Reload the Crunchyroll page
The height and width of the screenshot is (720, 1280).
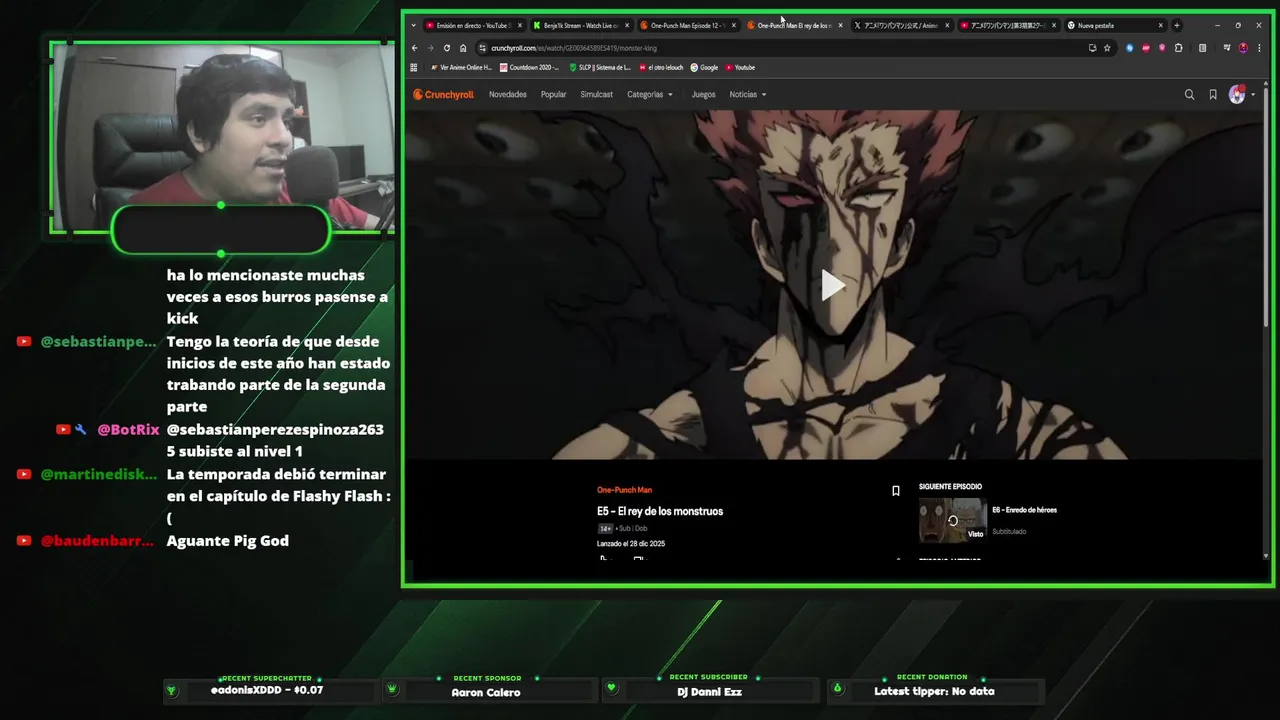coord(447,48)
